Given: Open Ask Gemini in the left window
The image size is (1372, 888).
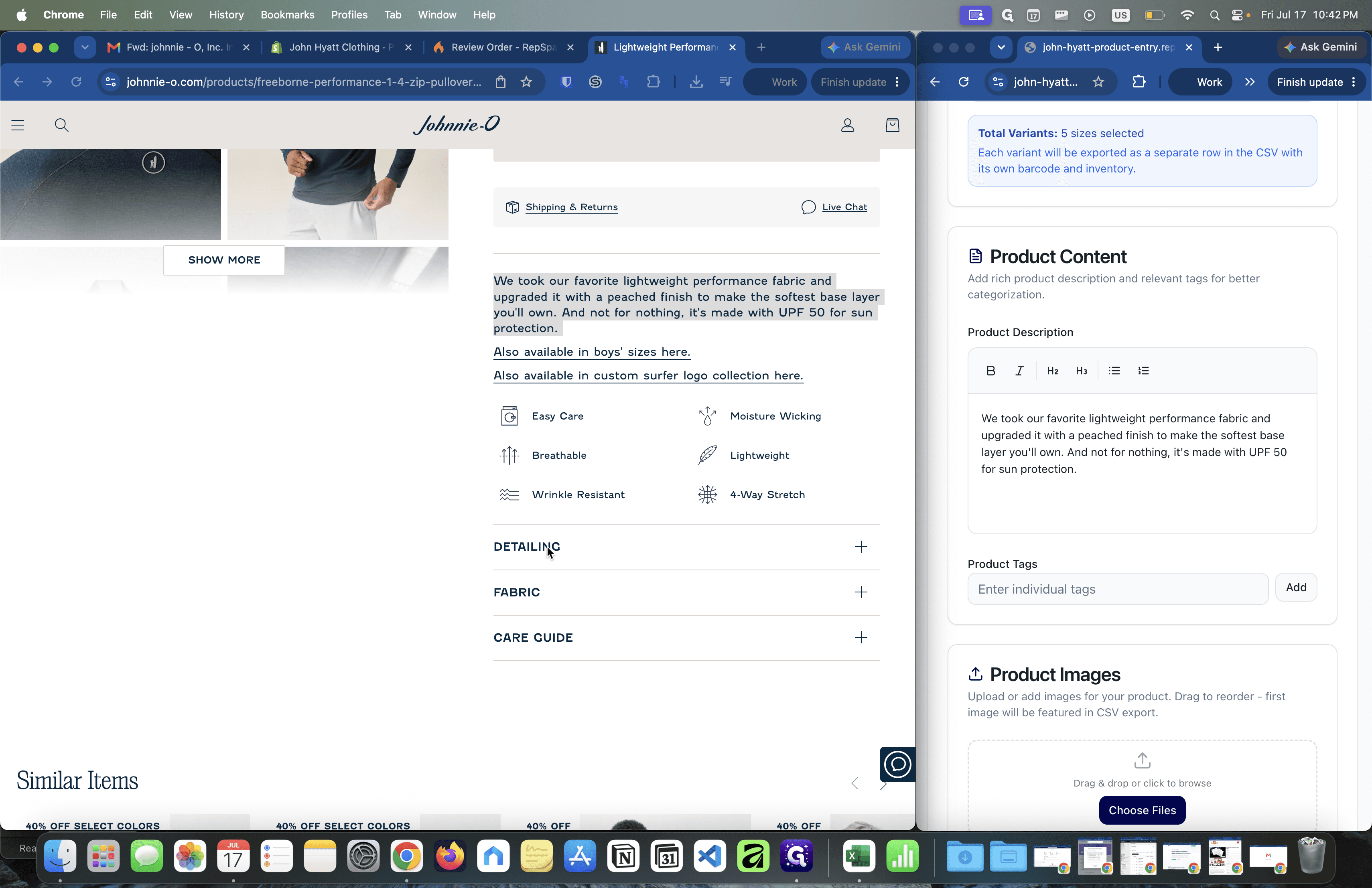Looking at the screenshot, I should pyautogui.click(x=865, y=47).
